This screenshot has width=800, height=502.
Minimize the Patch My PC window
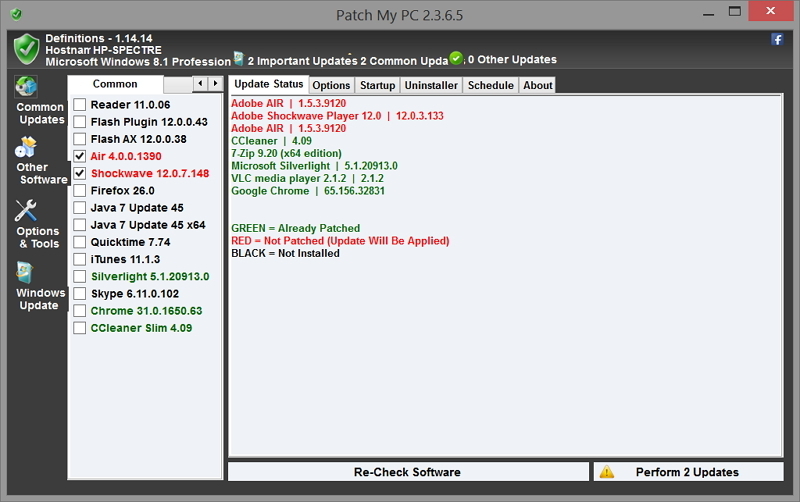tap(708, 12)
